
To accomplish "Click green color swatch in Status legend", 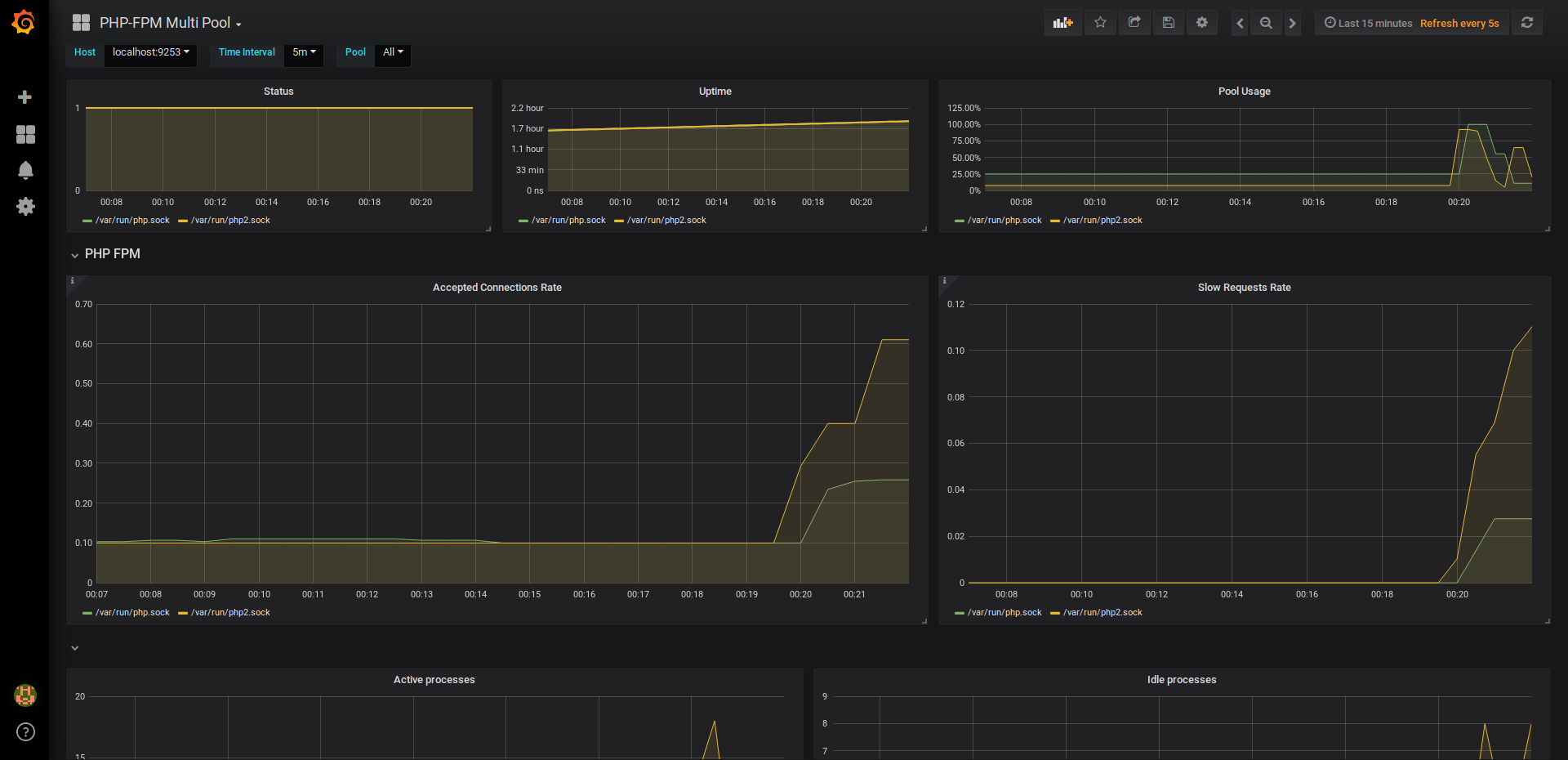I will [87, 221].
